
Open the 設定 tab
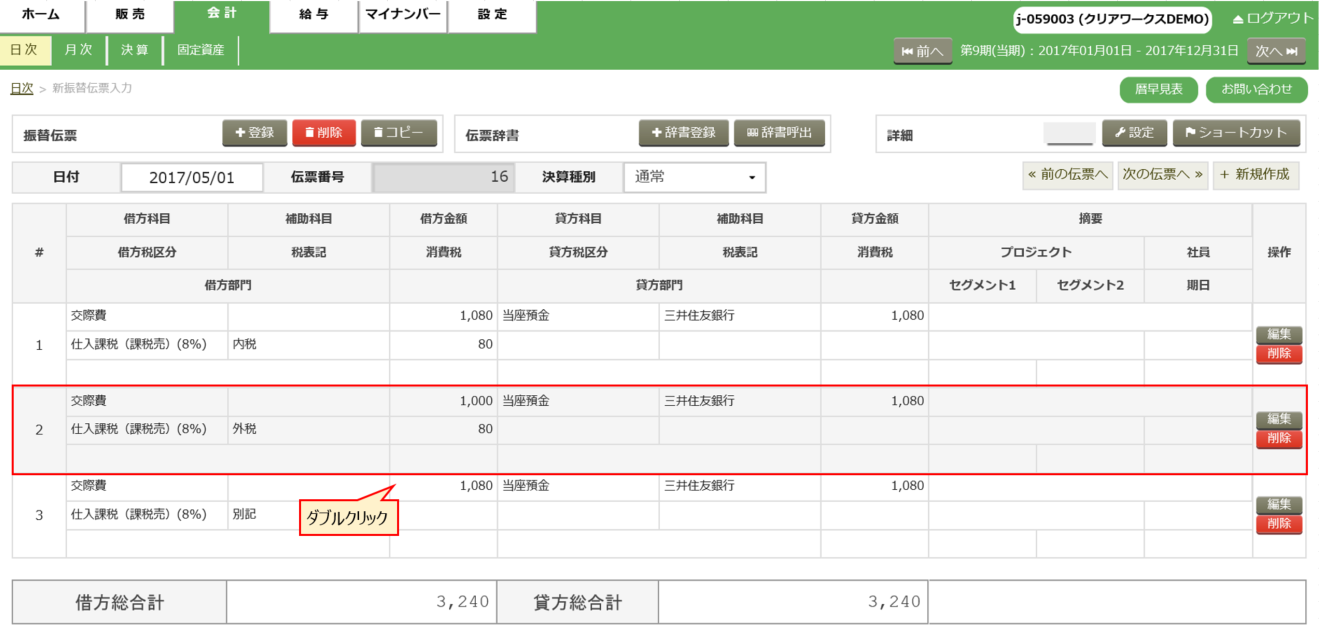pos(492,15)
